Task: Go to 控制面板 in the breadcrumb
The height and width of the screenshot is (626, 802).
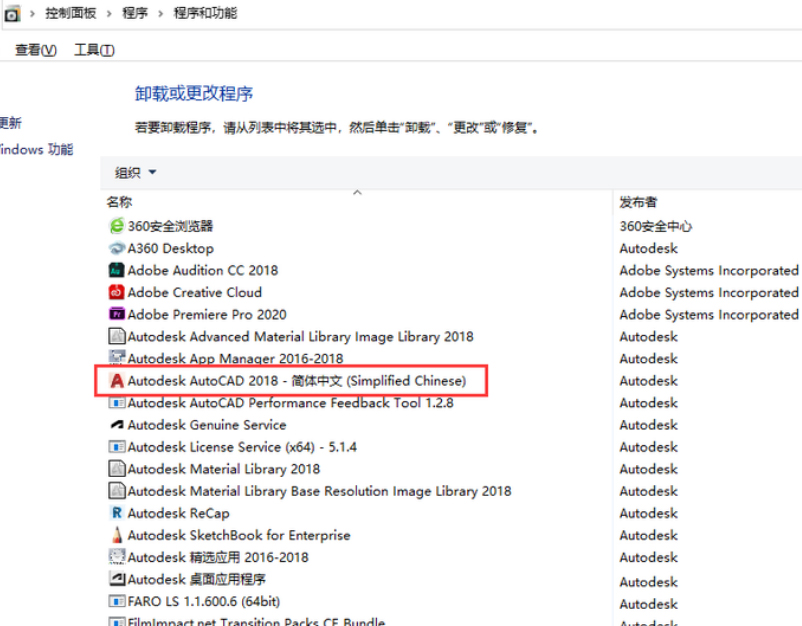Action: pyautogui.click(x=69, y=14)
